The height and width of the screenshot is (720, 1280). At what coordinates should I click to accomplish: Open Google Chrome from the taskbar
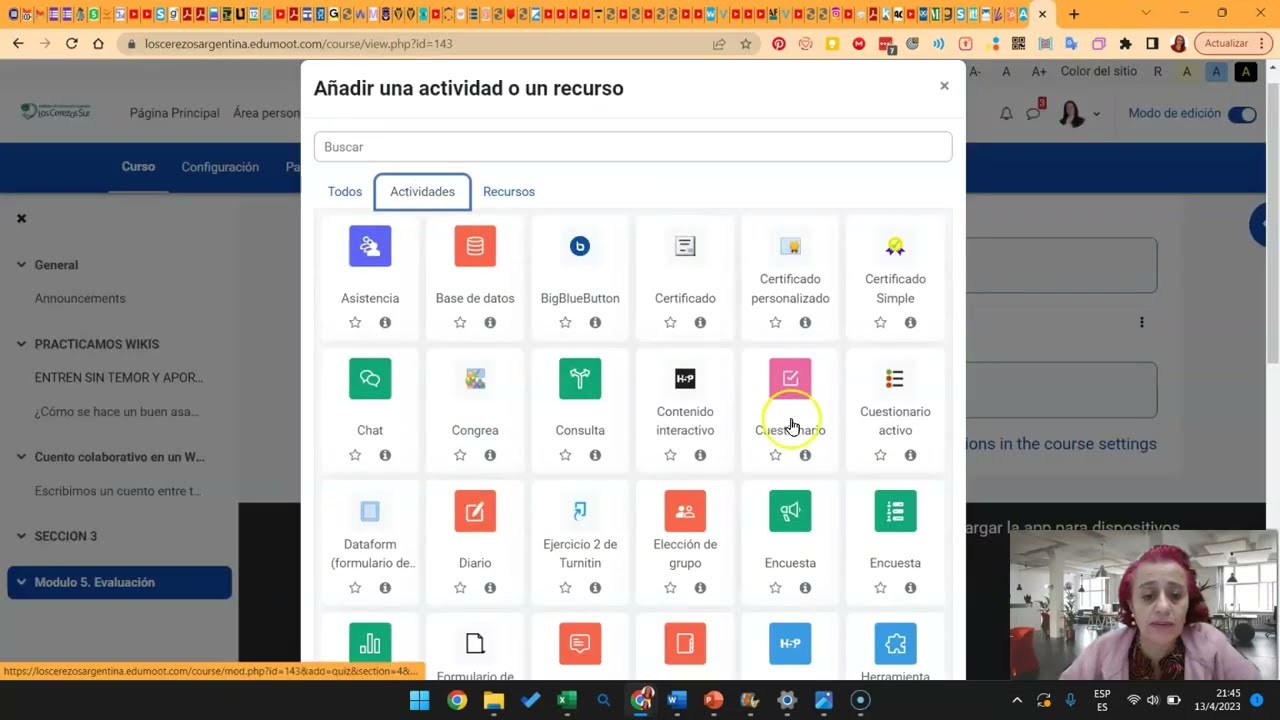click(456, 700)
